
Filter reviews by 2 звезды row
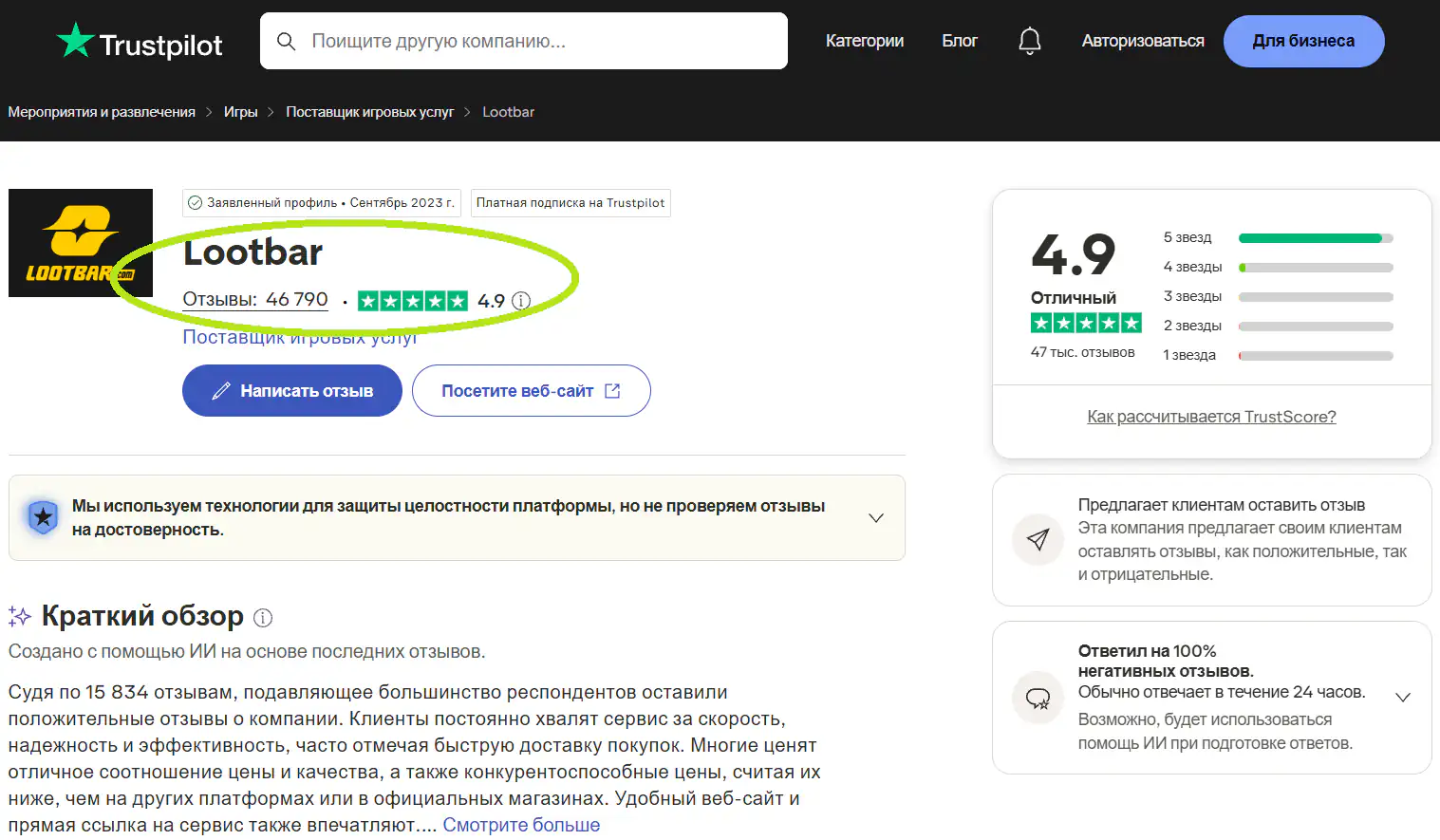click(x=1279, y=326)
